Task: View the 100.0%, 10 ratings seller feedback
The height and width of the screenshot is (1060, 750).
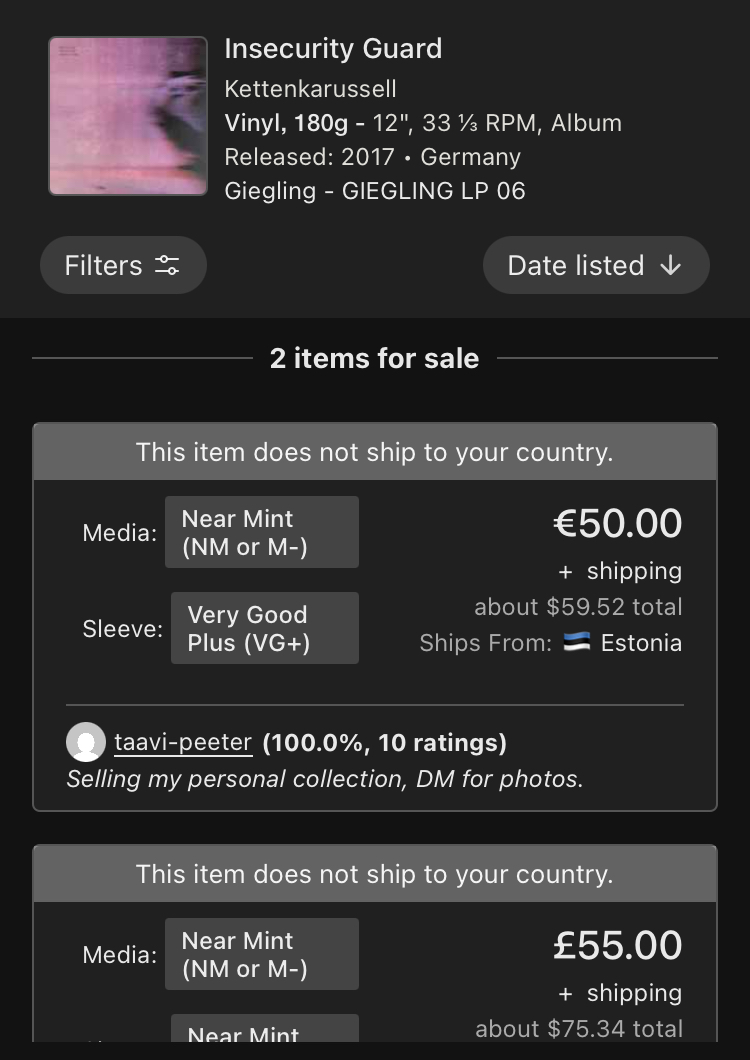Action: (384, 742)
